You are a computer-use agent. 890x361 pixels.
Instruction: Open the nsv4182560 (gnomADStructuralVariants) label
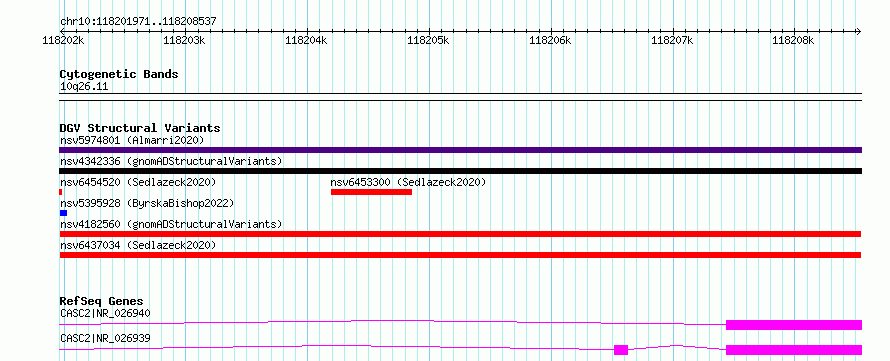[x=171, y=224]
